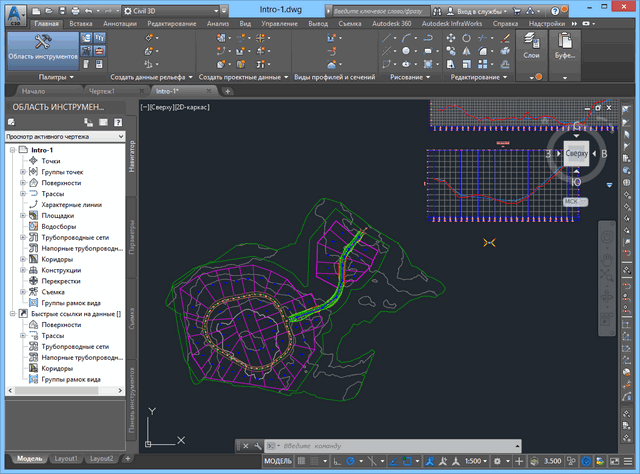640x474 pixels.
Task: Click the command line customize wrench icon
Action: pos(260,445)
